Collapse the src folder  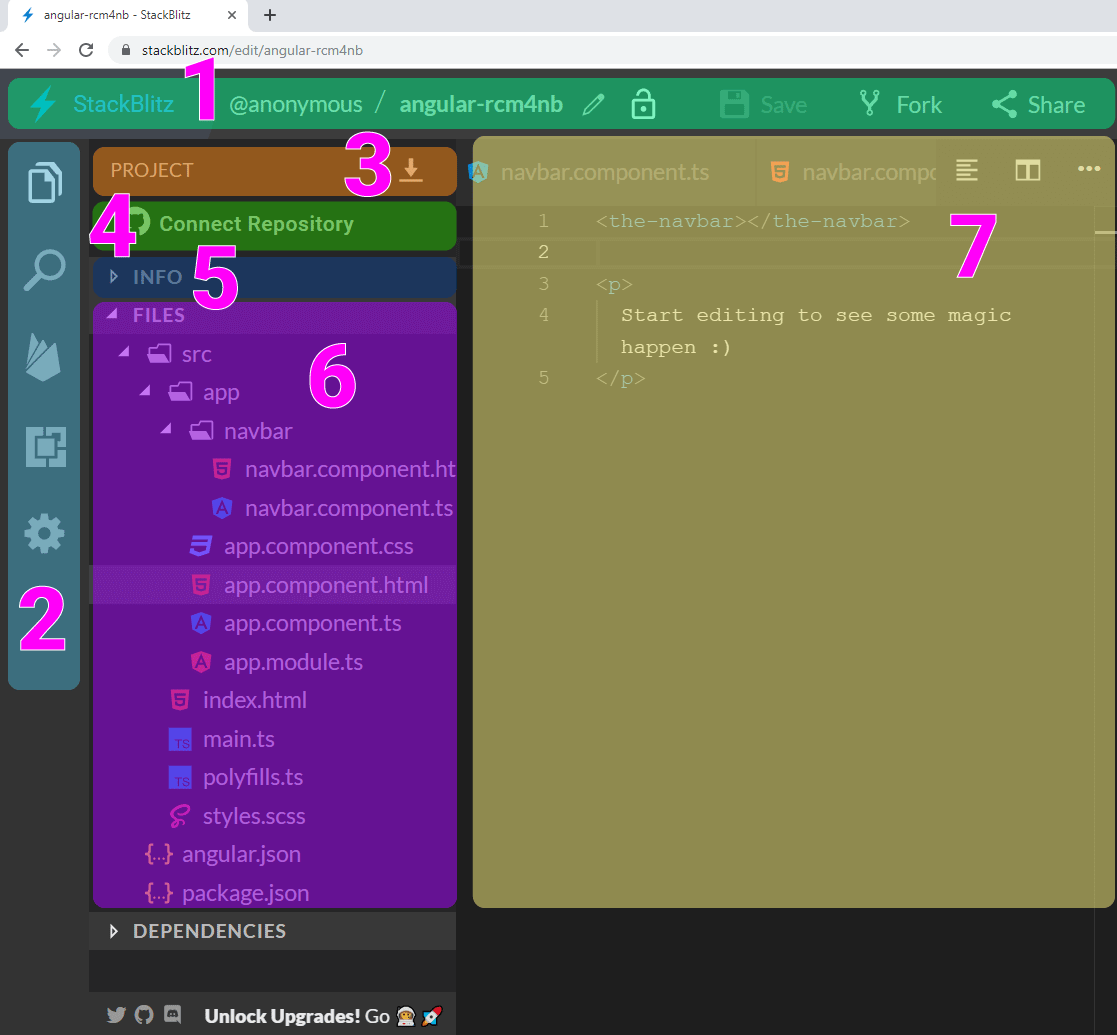click(125, 352)
